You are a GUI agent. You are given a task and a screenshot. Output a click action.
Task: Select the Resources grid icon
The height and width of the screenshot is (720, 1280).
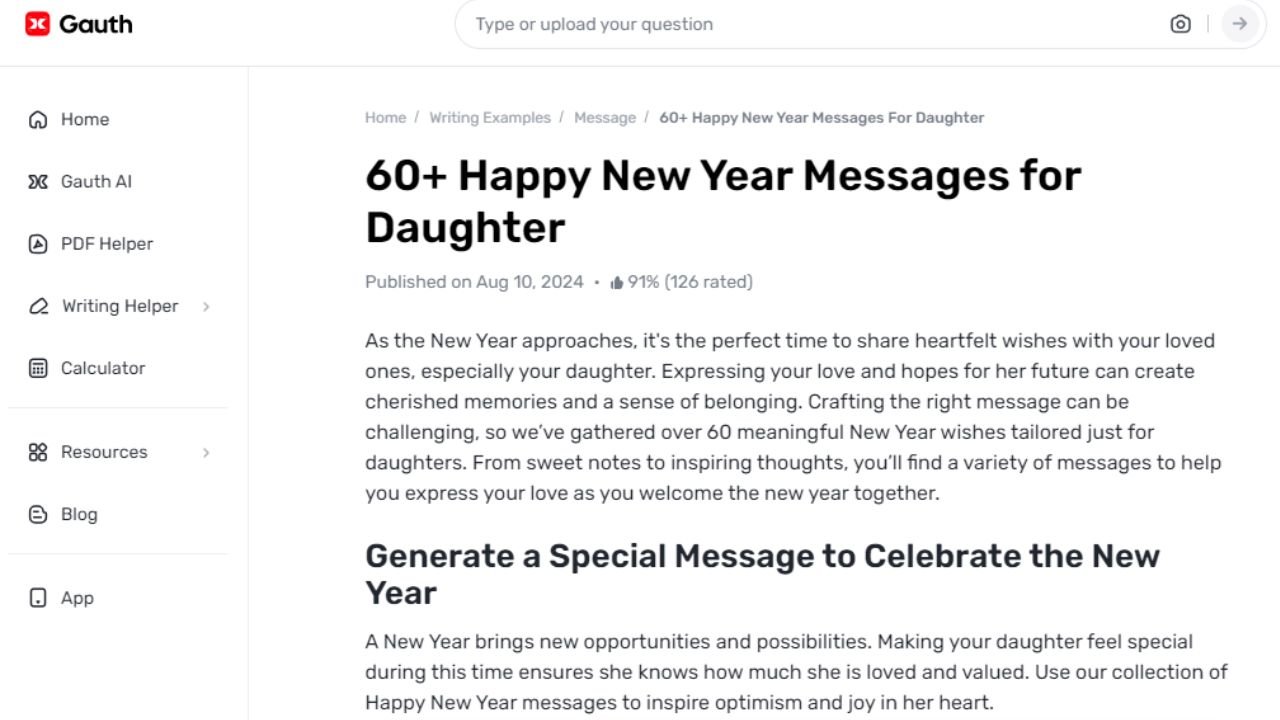point(37,452)
